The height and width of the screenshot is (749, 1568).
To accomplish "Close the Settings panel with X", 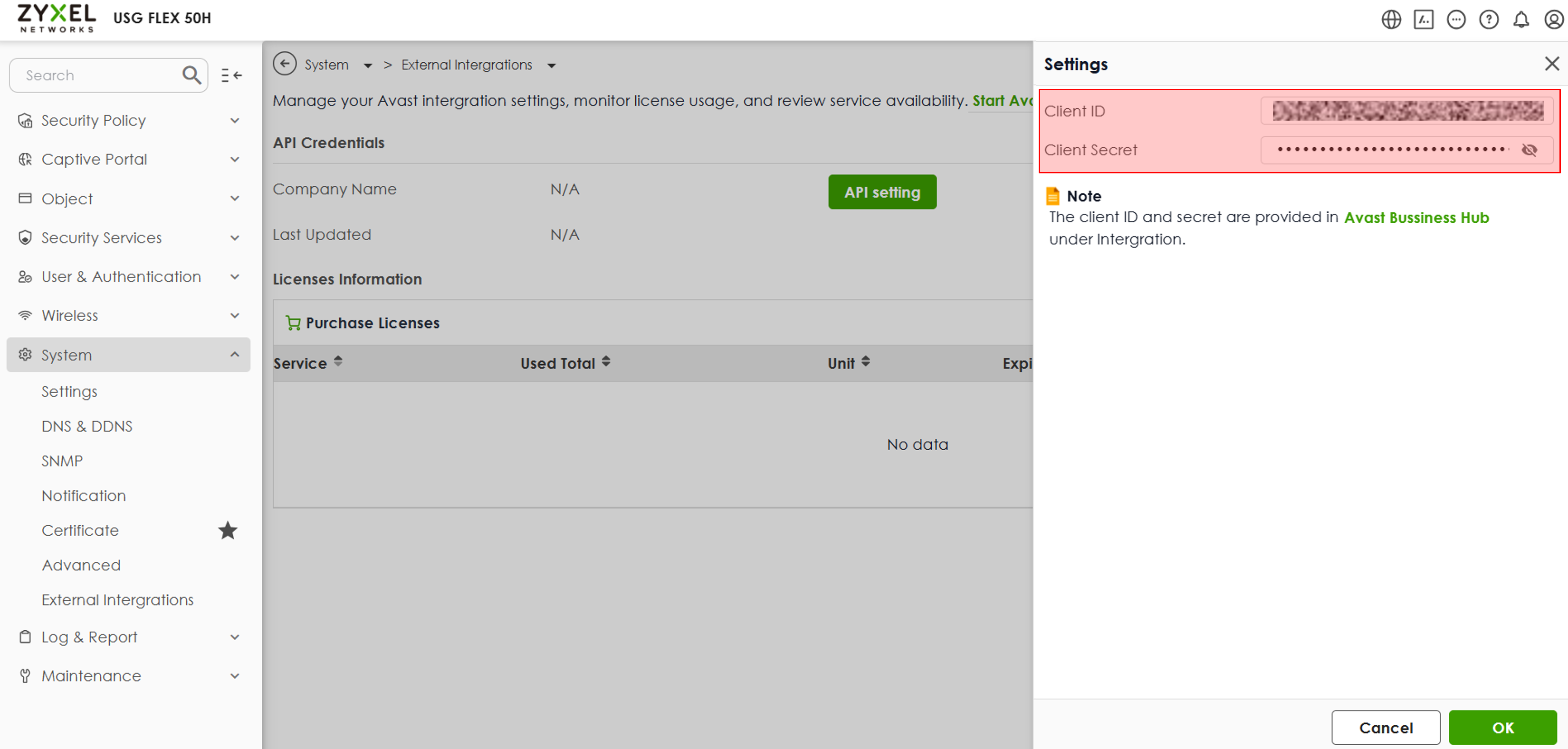I will coord(1551,63).
